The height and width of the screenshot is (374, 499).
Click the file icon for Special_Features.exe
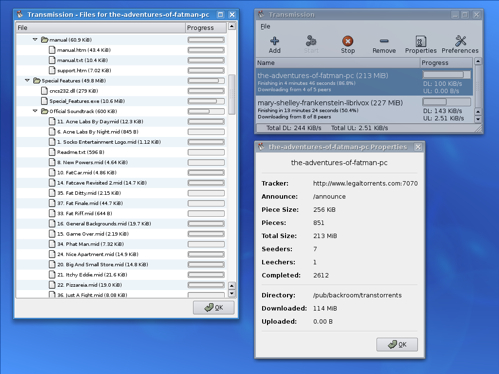(44, 101)
